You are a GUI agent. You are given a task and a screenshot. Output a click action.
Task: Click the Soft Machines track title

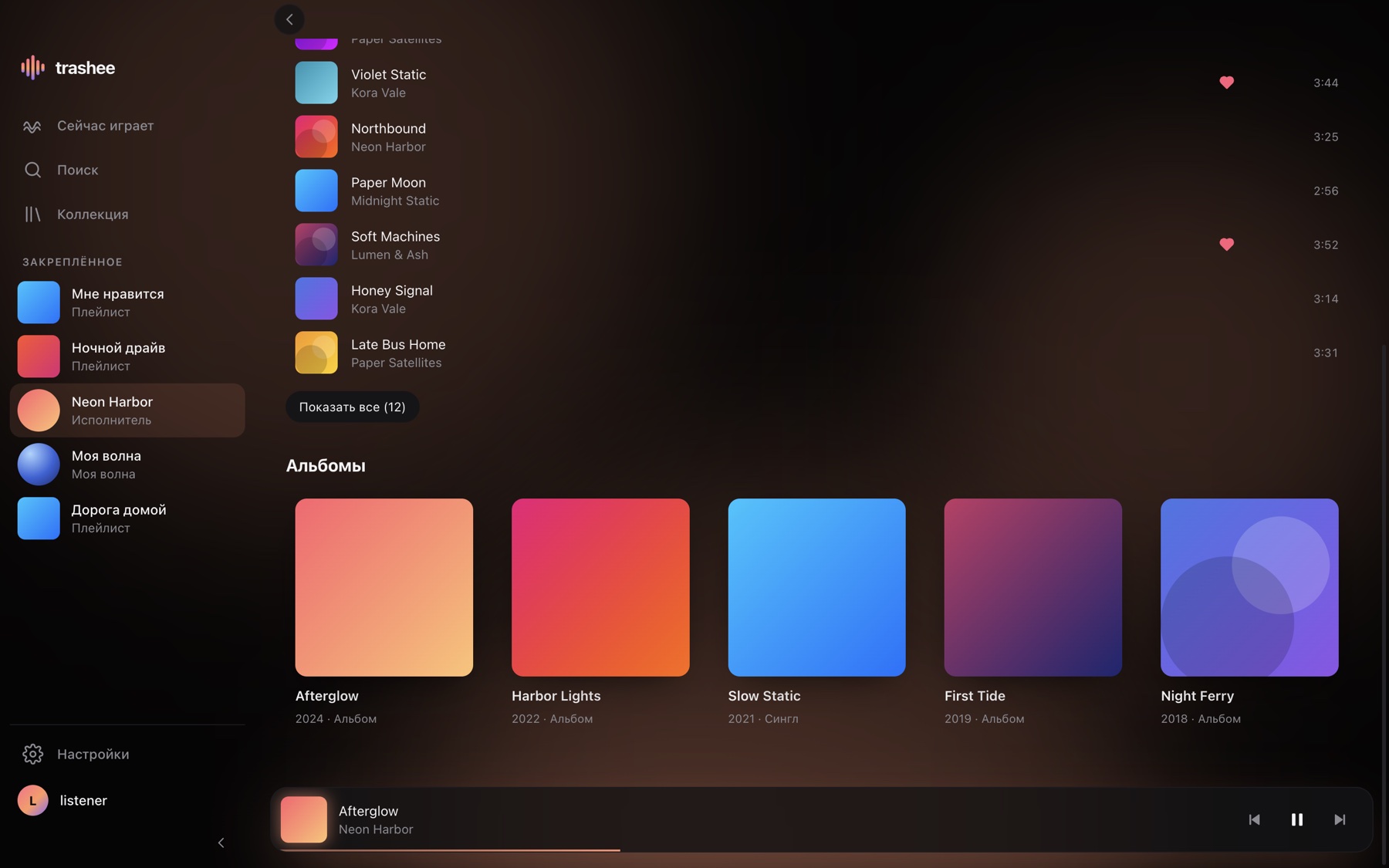395,237
